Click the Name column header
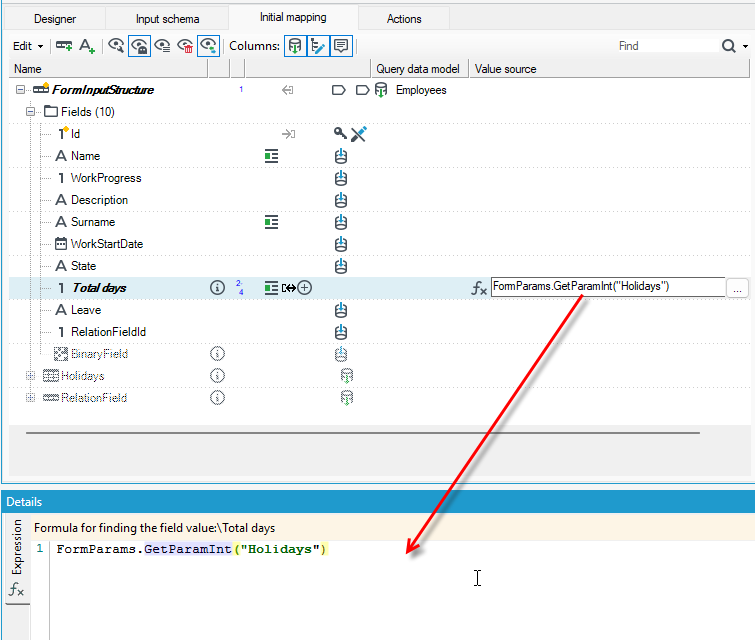The height and width of the screenshot is (640, 755). pyautogui.click(x=108, y=69)
